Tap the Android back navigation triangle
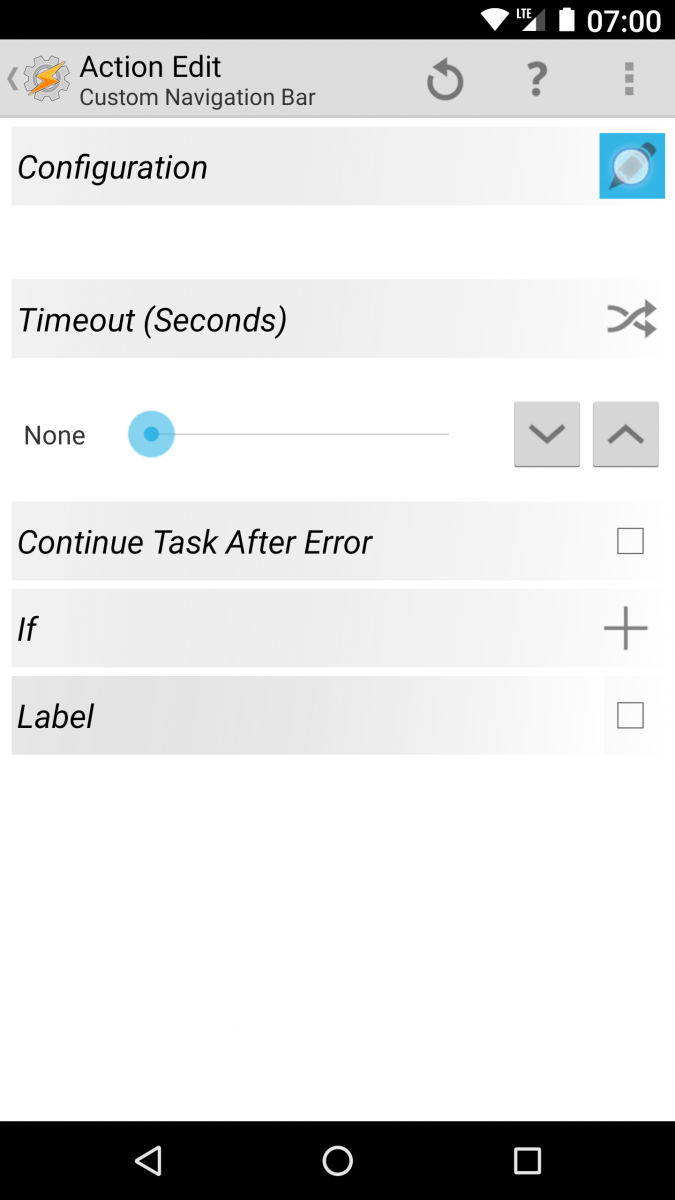 coord(148,1160)
